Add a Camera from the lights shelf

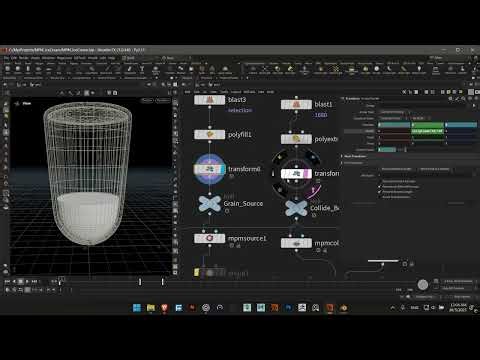click(x=253, y=70)
